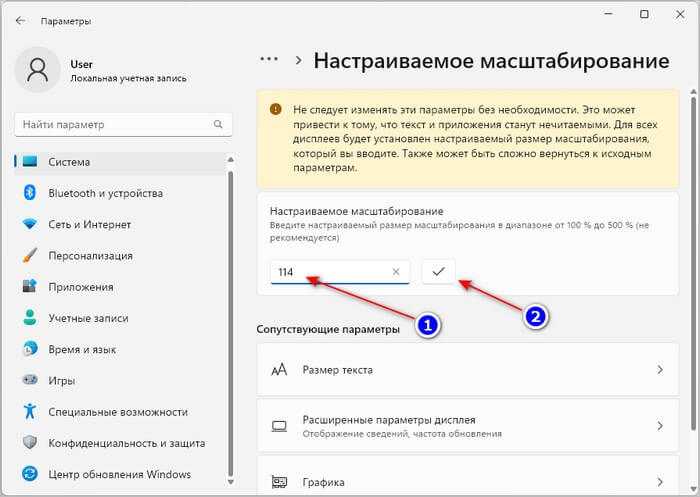
Task: Click the Приложения icon
Action: [30, 286]
